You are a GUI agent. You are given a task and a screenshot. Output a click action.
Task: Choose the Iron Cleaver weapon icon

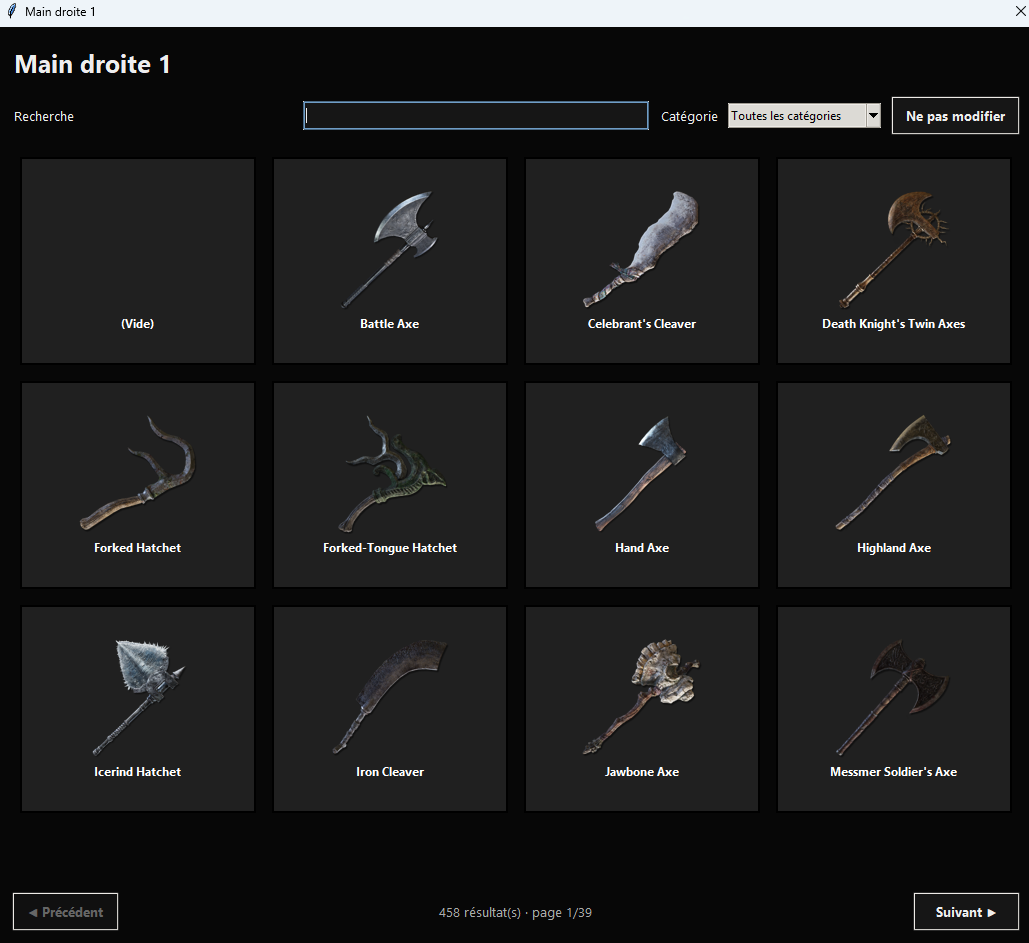[390, 698]
